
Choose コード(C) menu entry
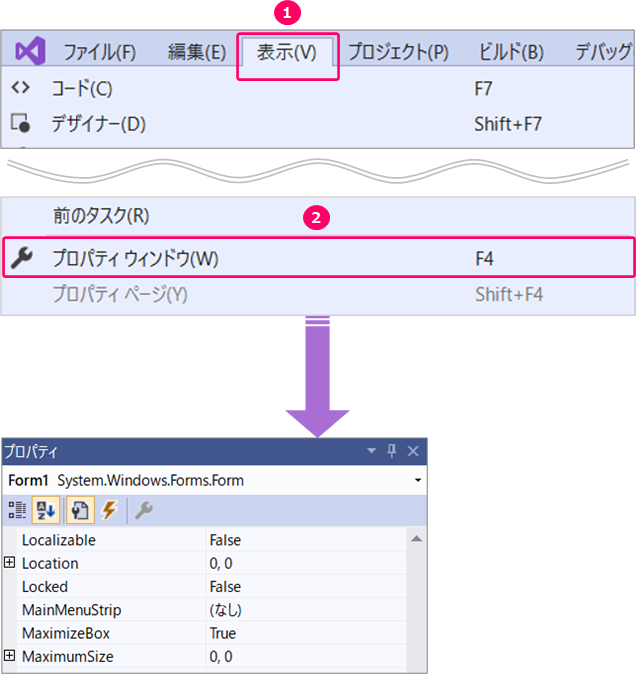click(x=318, y=89)
